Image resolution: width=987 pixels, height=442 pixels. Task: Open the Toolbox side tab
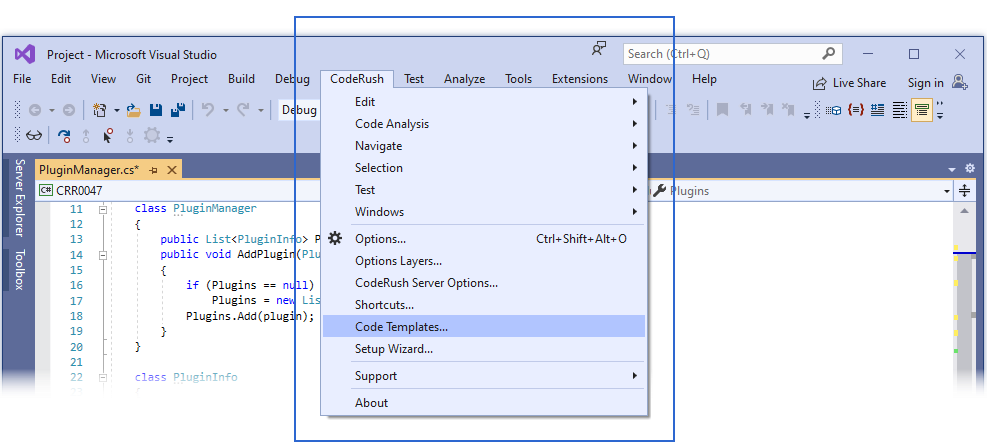click(20, 269)
